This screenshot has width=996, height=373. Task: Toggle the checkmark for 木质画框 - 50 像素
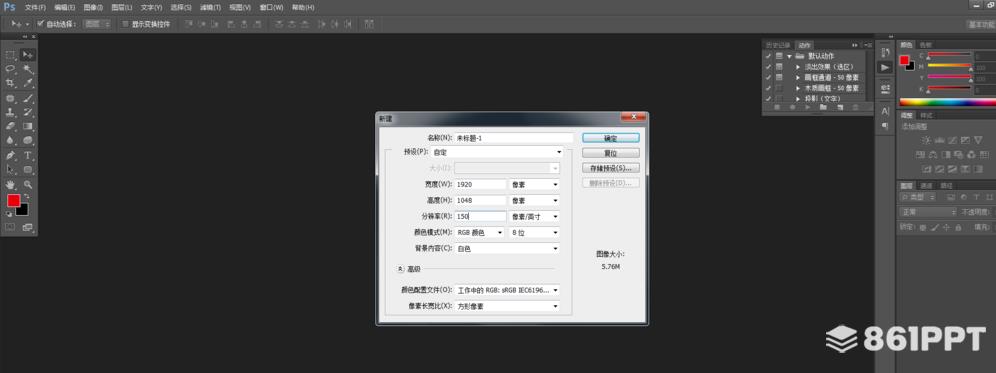pyautogui.click(x=769, y=88)
